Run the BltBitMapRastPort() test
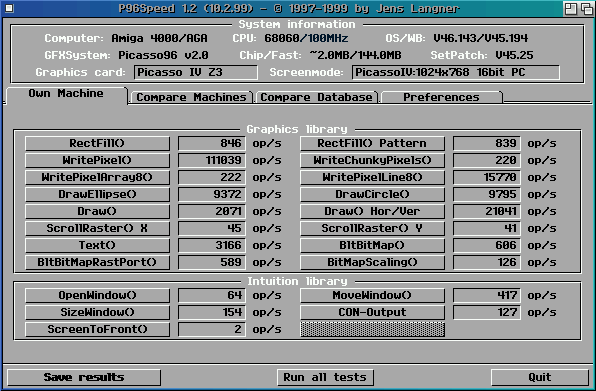Viewport: 596px width, 391px height. click(x=97, y=262)
